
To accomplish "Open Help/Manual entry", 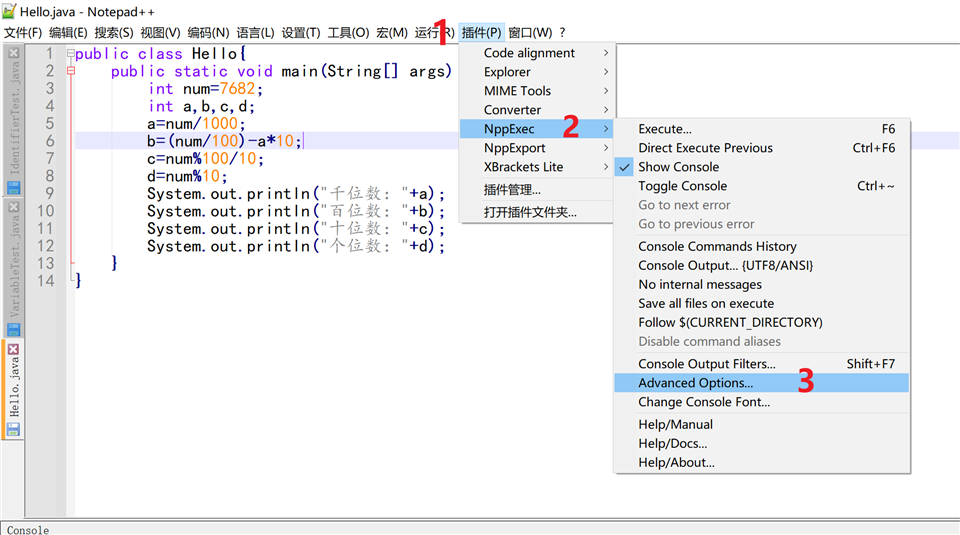I will (762, 425).
